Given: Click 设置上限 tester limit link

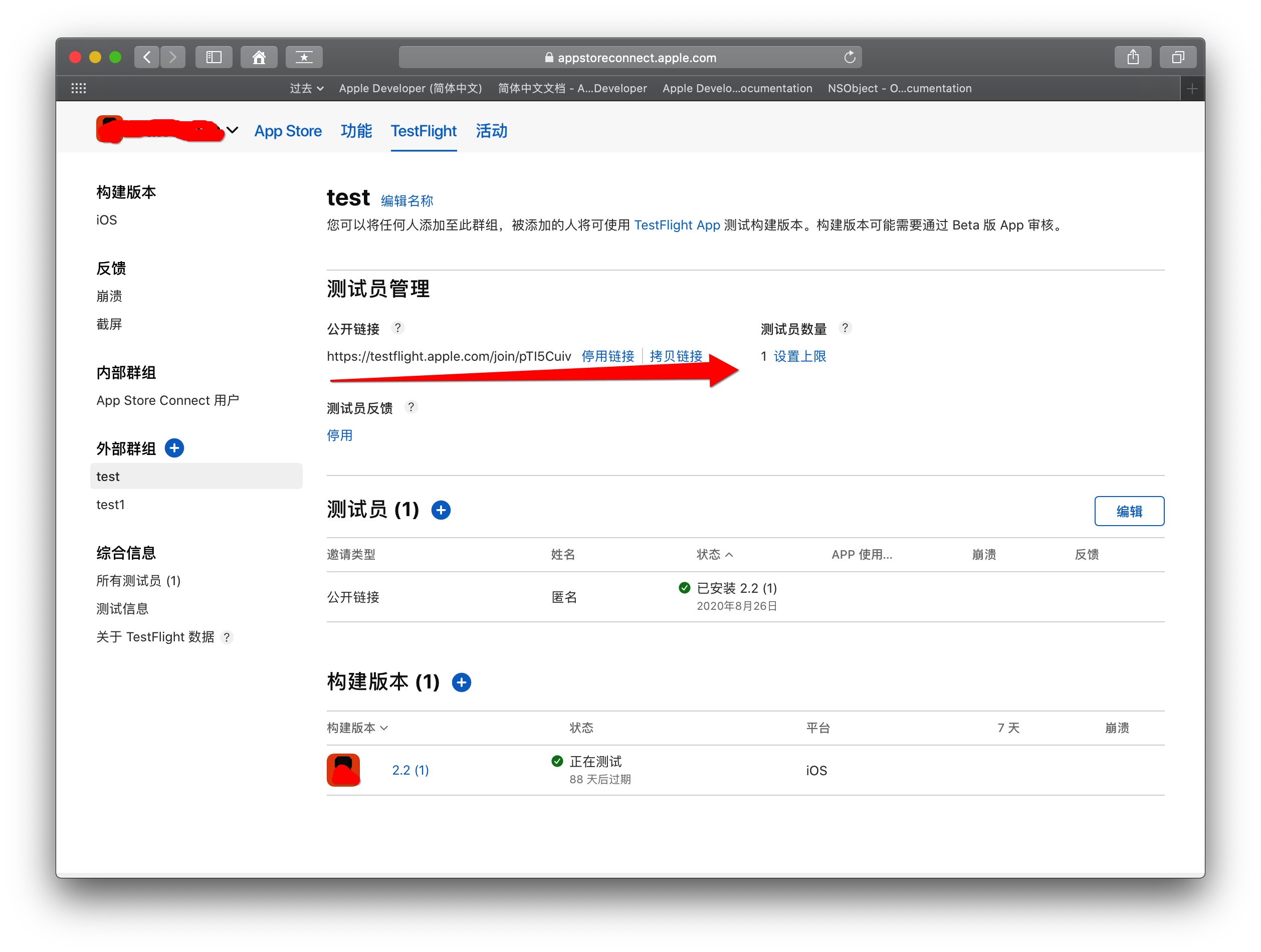Looking at the screenshot, I should click(800, 356).
